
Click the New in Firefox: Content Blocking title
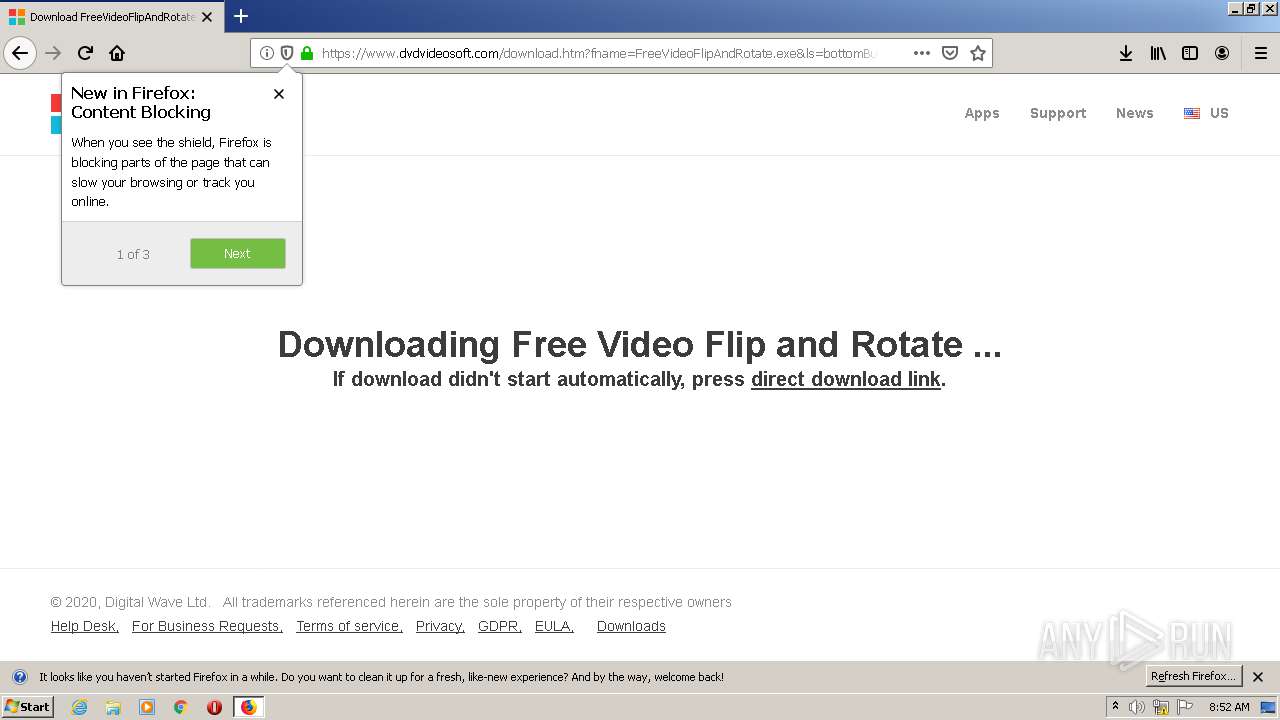141,103
